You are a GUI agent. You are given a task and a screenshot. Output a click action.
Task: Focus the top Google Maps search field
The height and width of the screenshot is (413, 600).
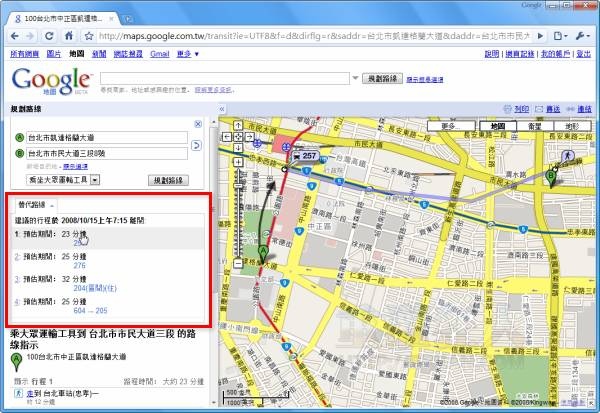[x=225, y=78]
